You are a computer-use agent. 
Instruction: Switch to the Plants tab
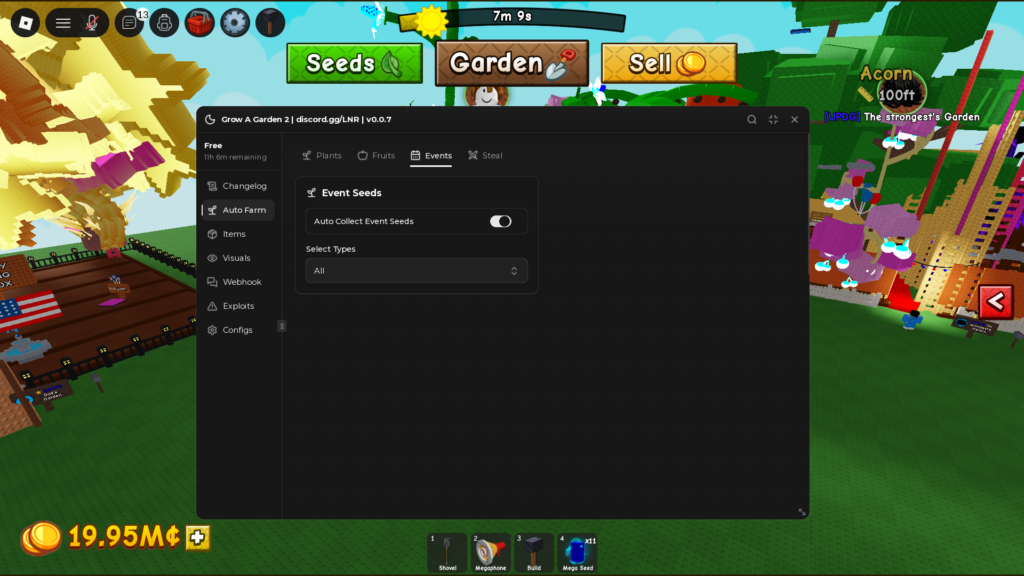(322, 155)
